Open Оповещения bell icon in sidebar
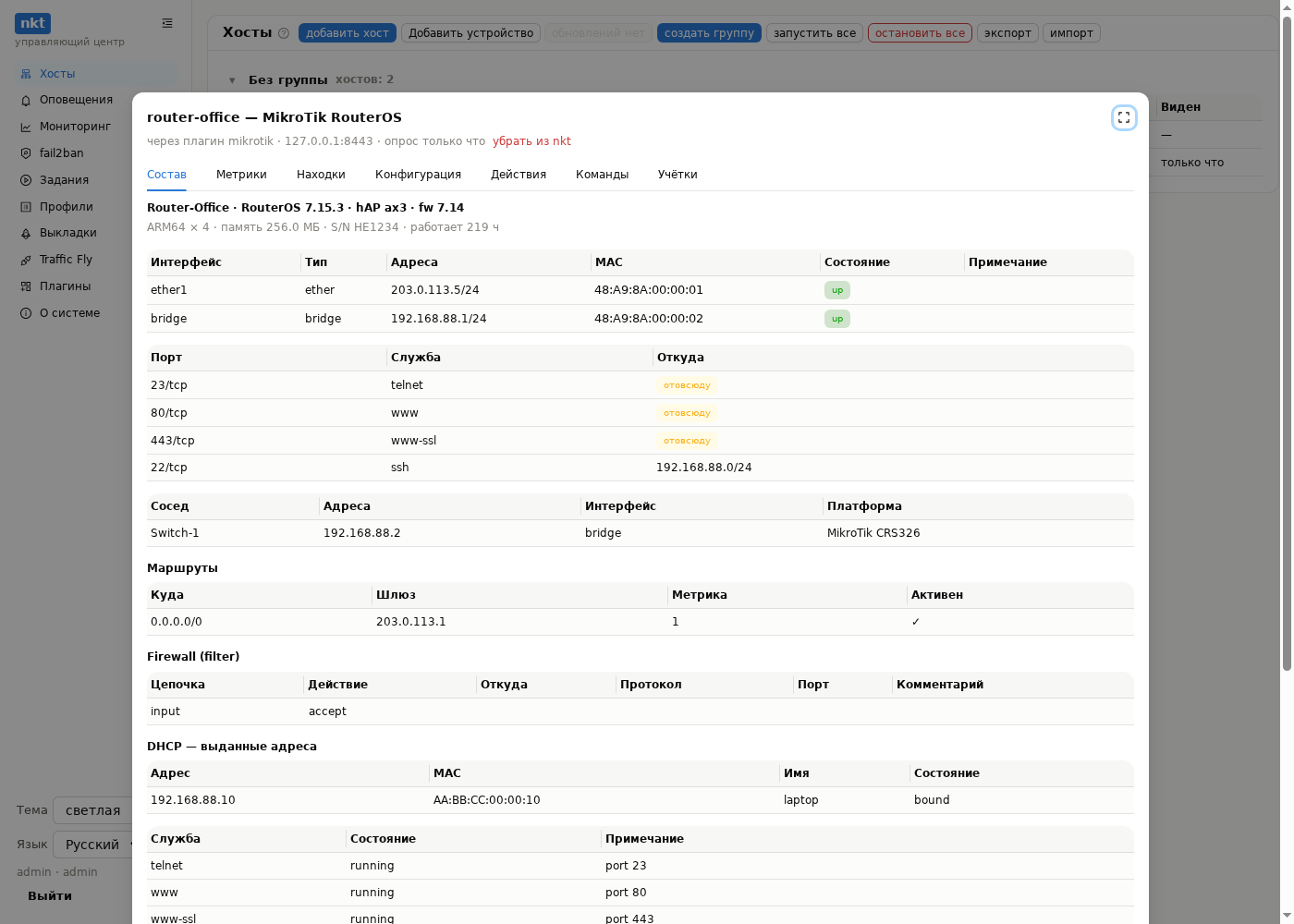The width and height of the screenshot is (1294, 924). (26, 100)
